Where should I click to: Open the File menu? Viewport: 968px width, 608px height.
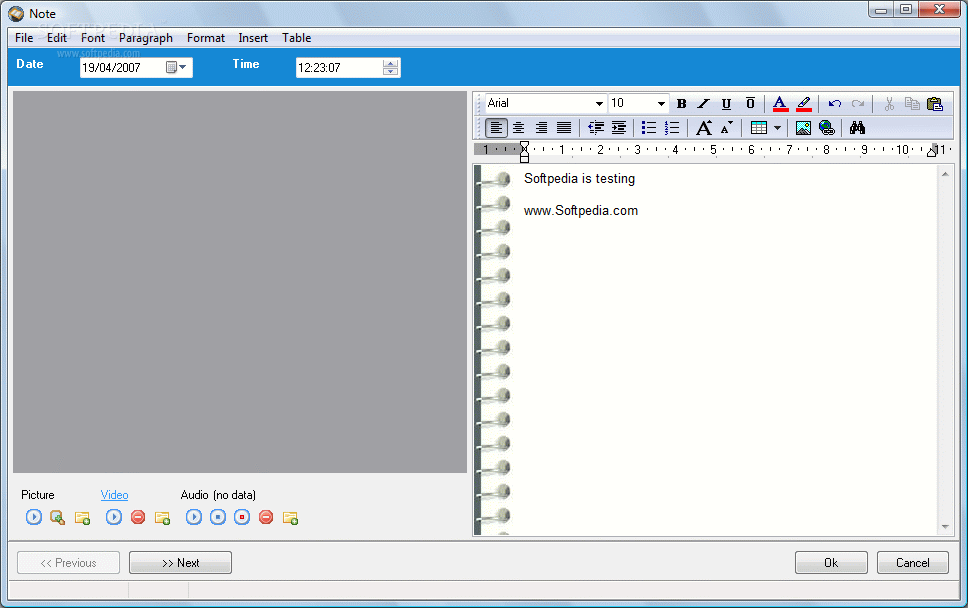(x=24, y=38)
